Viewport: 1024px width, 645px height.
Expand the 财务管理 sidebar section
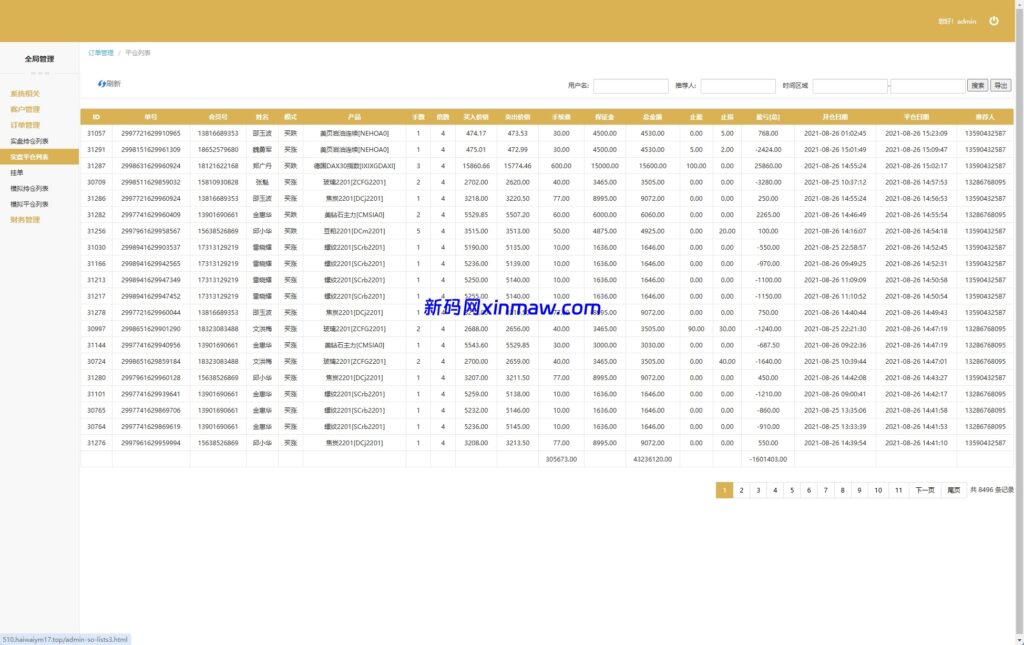point(25,219)
